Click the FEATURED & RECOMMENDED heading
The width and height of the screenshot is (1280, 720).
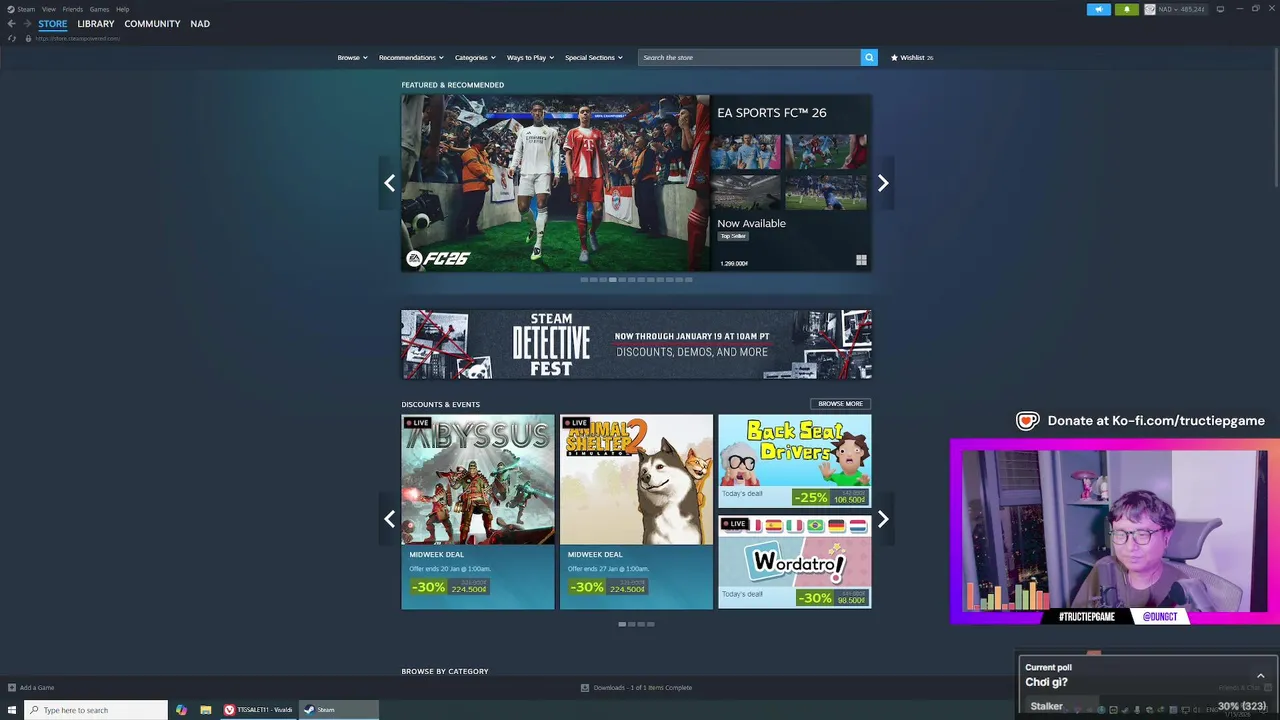click(452, 85)
